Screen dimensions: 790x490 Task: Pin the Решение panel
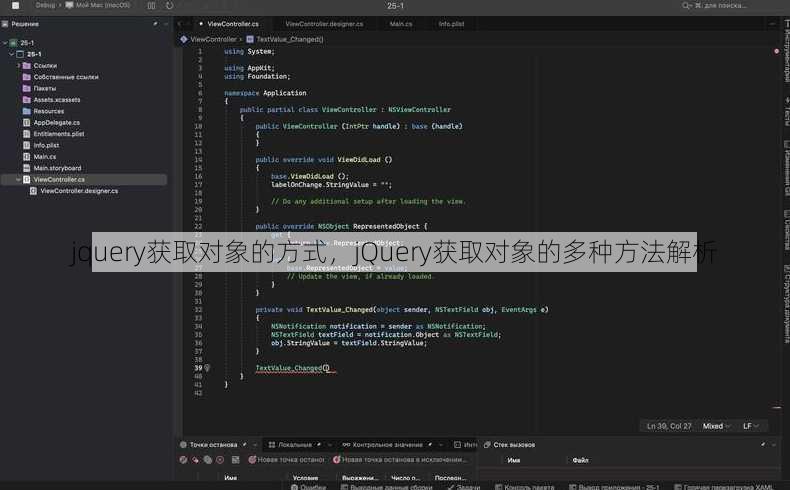tap(155, 24)
